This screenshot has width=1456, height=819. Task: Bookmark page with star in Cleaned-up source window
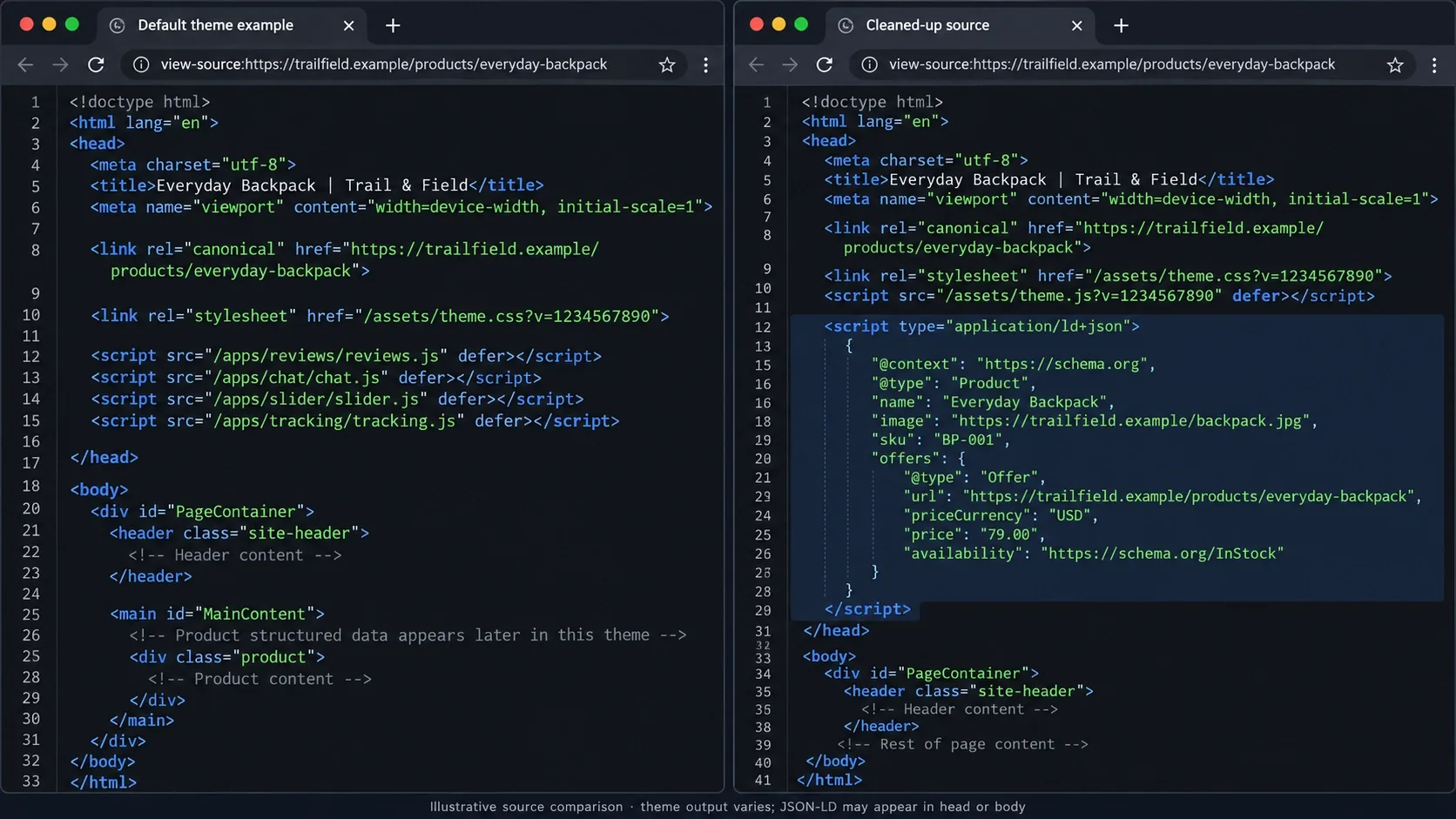click(1395, 64)
